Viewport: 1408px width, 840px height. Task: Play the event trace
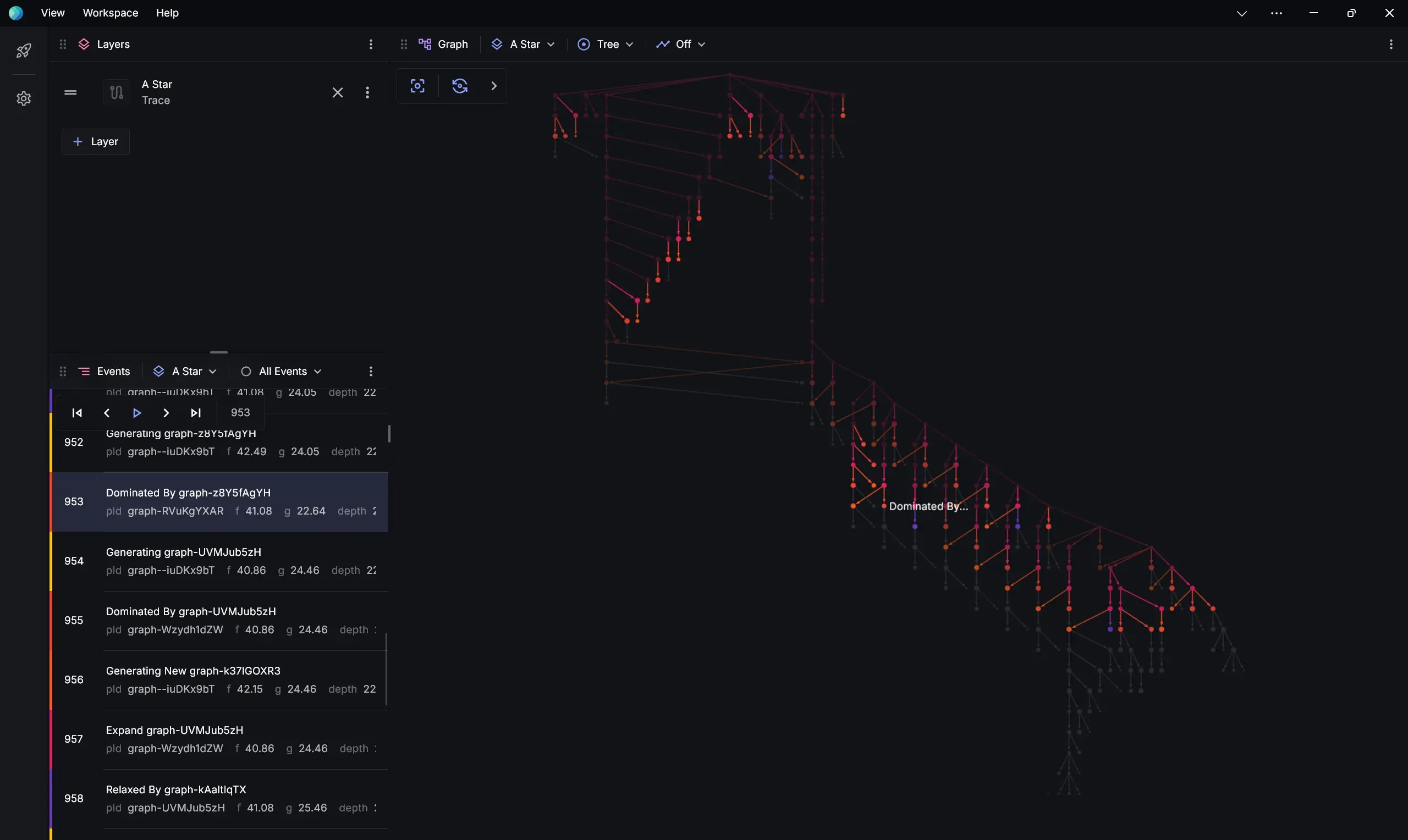point(136,413)
